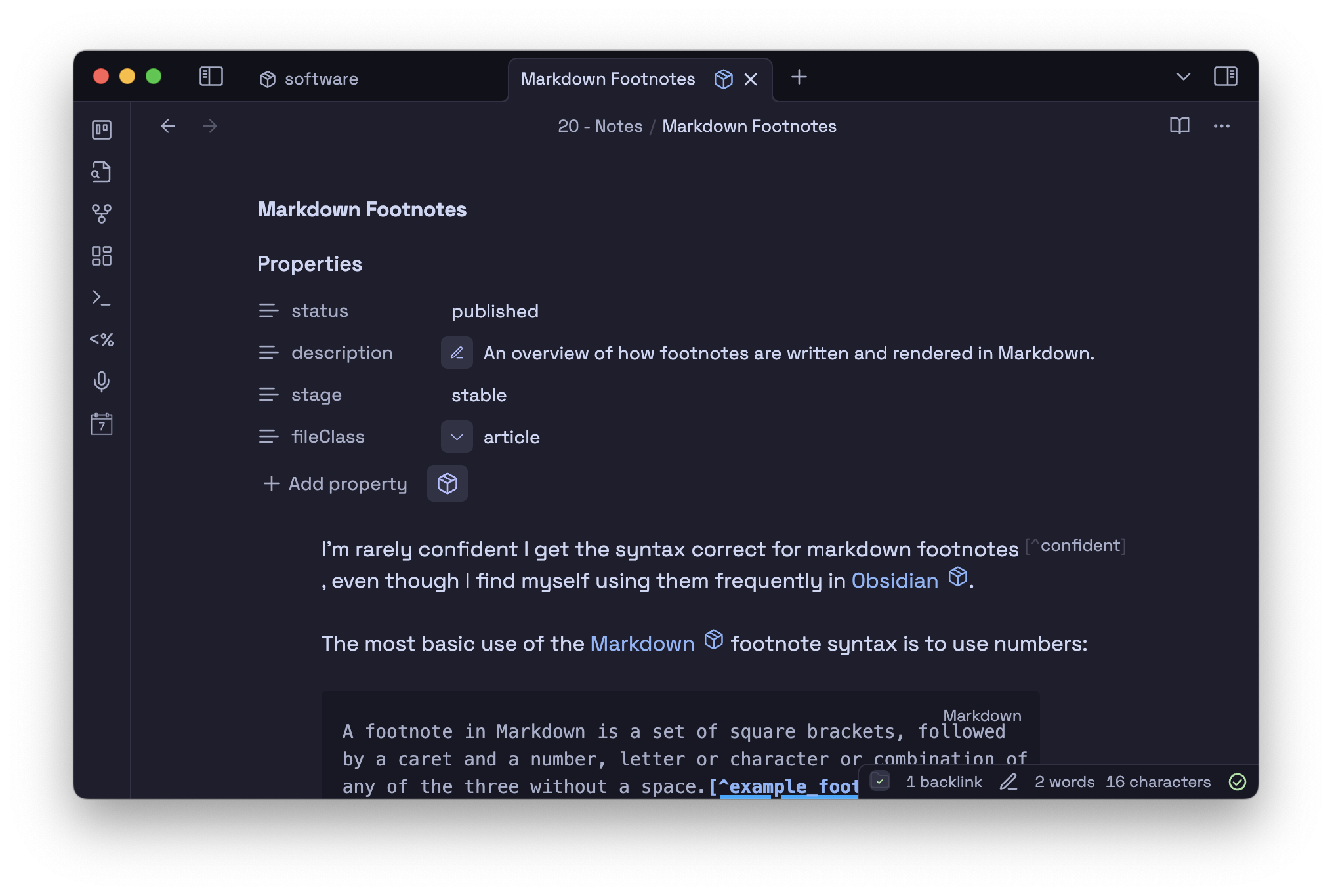Click Add property button
The height and width of the screenshot is (896, 1332).
[x=336, y=484]
